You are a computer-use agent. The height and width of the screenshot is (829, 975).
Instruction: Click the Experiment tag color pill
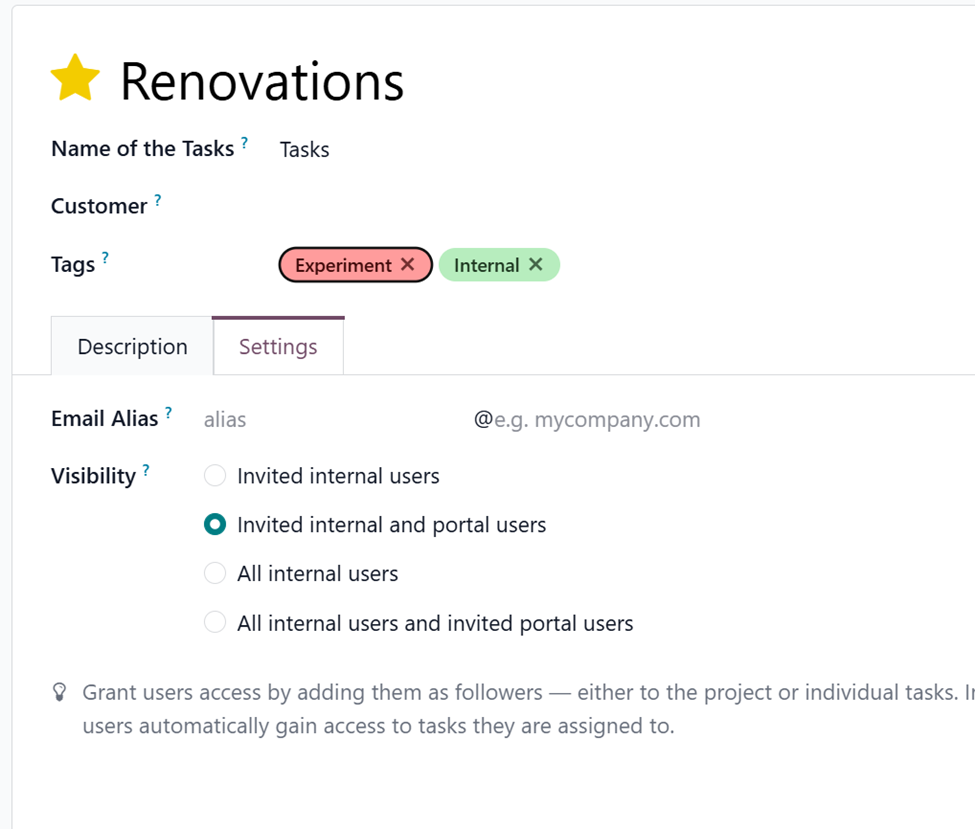tap(342, 265)
